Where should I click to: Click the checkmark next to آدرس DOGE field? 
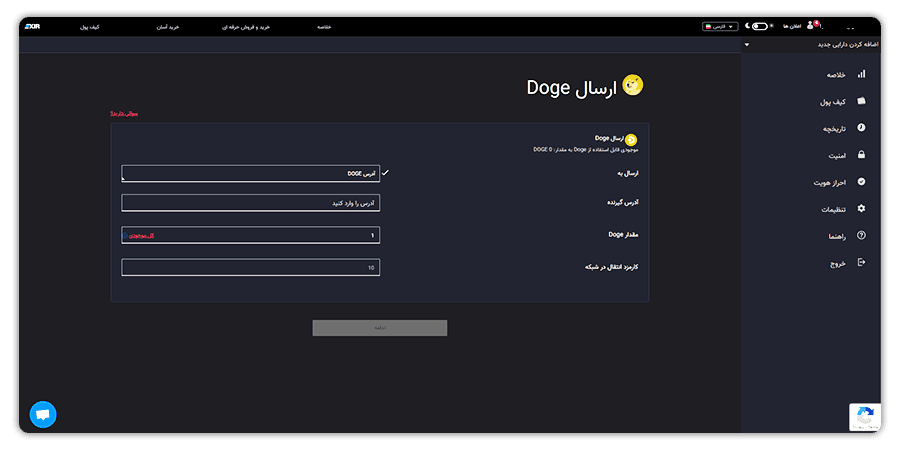(x=385, y=173)
